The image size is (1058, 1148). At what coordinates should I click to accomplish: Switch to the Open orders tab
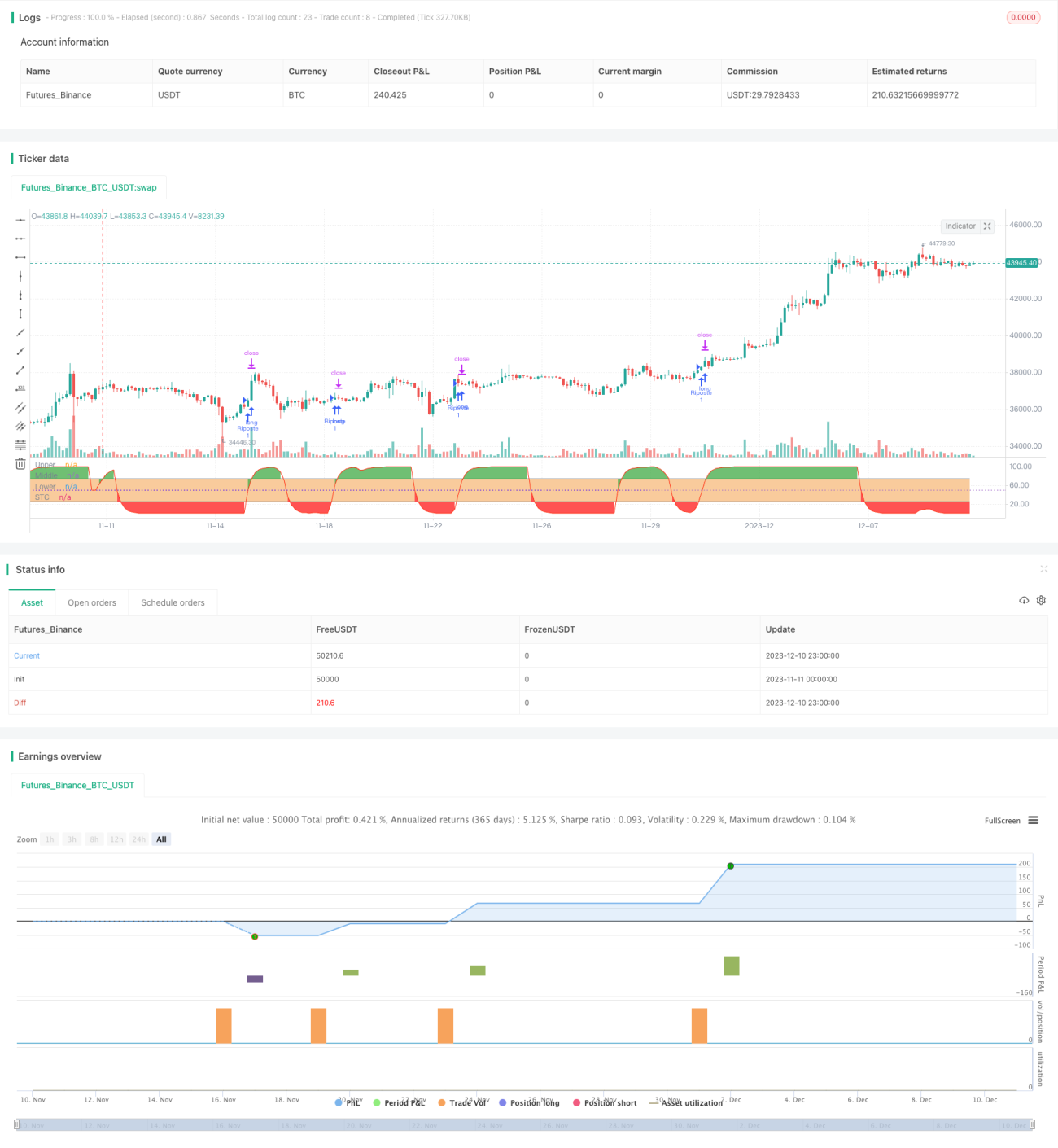92,602
